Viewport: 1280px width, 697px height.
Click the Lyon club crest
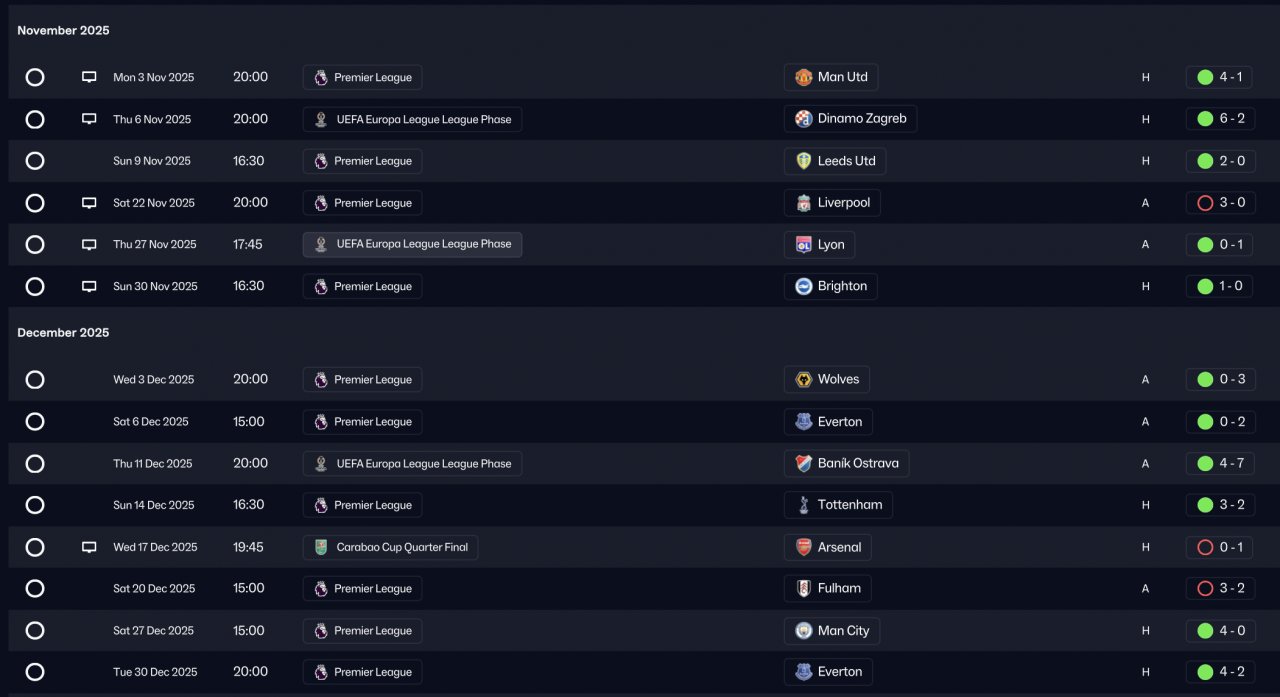[804, 245]
